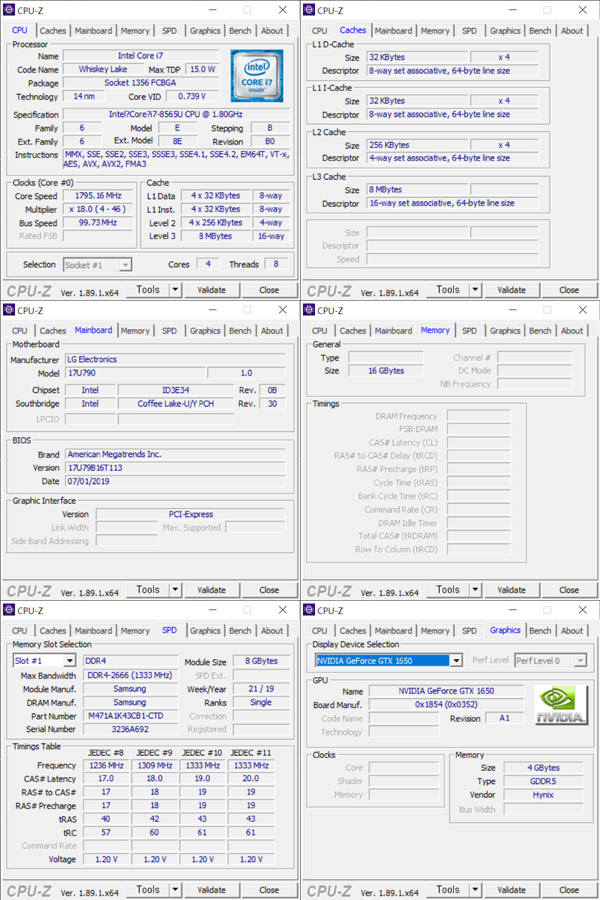Select CPU tab in the Graphics-tab window
Screen dimensions: 600x900
click(319, 631)
